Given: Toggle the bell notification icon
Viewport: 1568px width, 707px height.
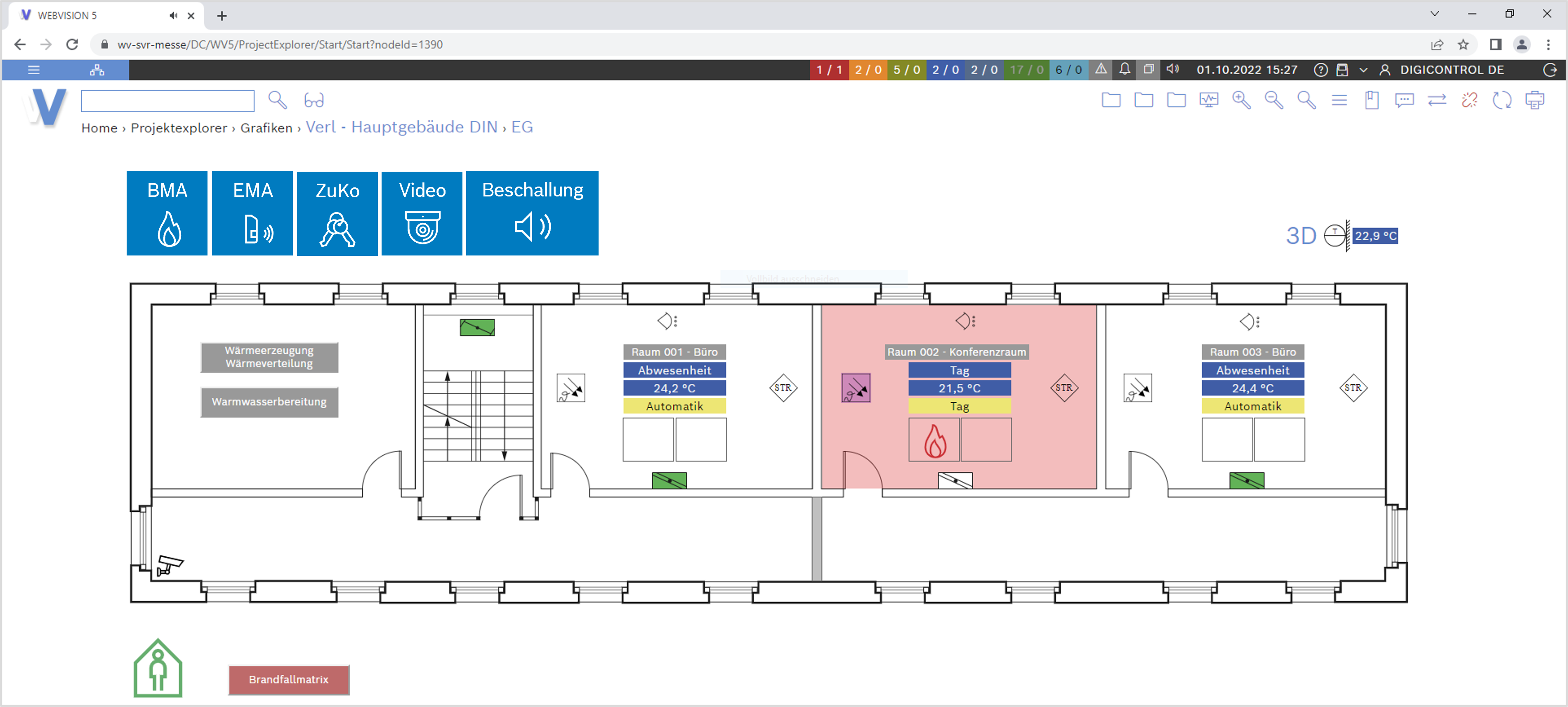Looking at the screenshot, I should pyautogui.click(x=1124, y=69).
